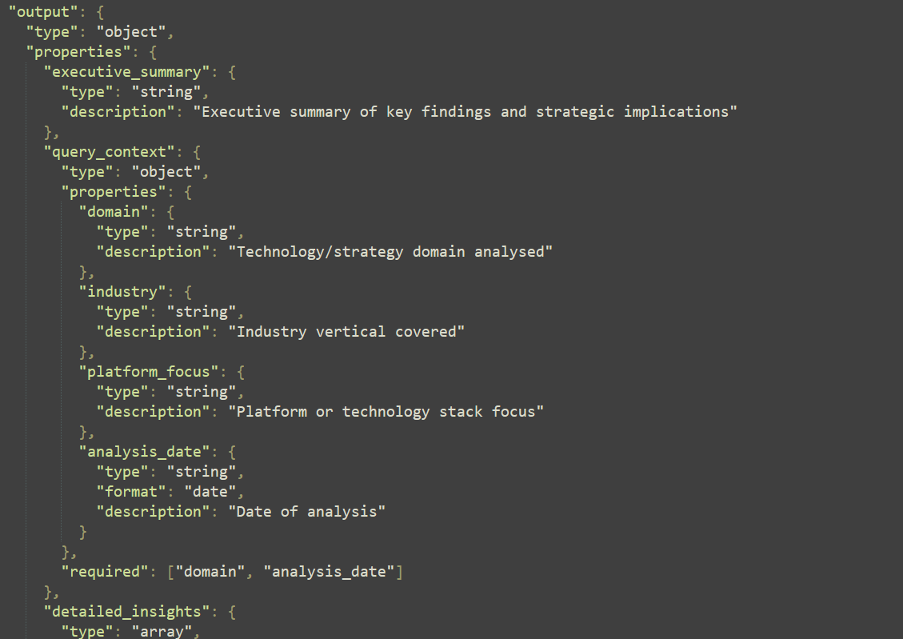Click the "Industry vertical covered" string value
The height and width of the screenshot is (640, 904).
[x=346, y=332]
